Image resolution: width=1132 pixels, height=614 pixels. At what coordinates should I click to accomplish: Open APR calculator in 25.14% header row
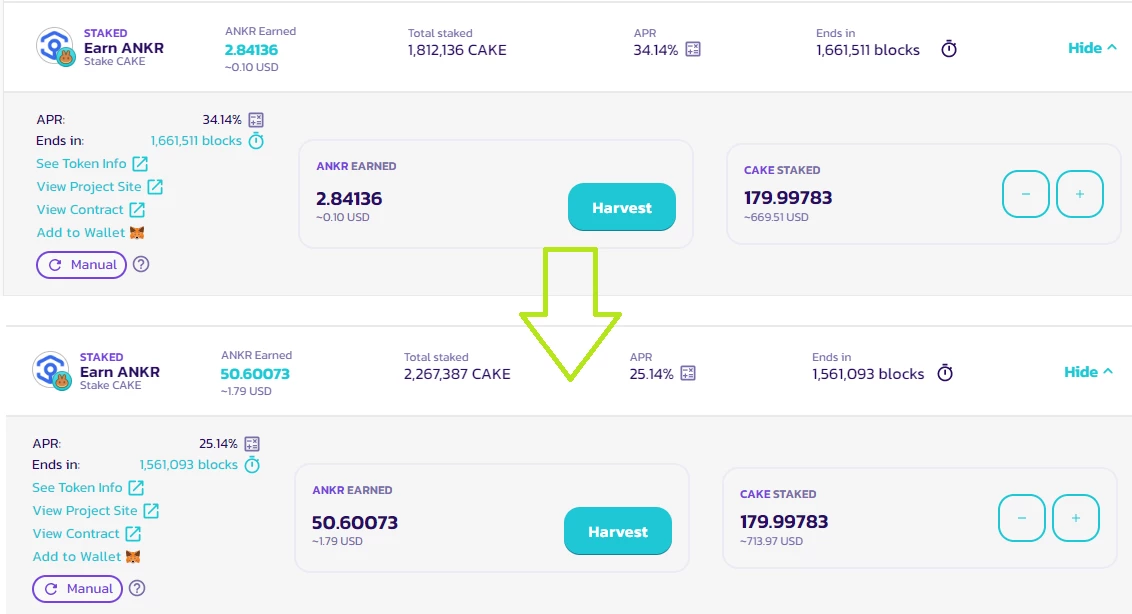pos(688,373)
